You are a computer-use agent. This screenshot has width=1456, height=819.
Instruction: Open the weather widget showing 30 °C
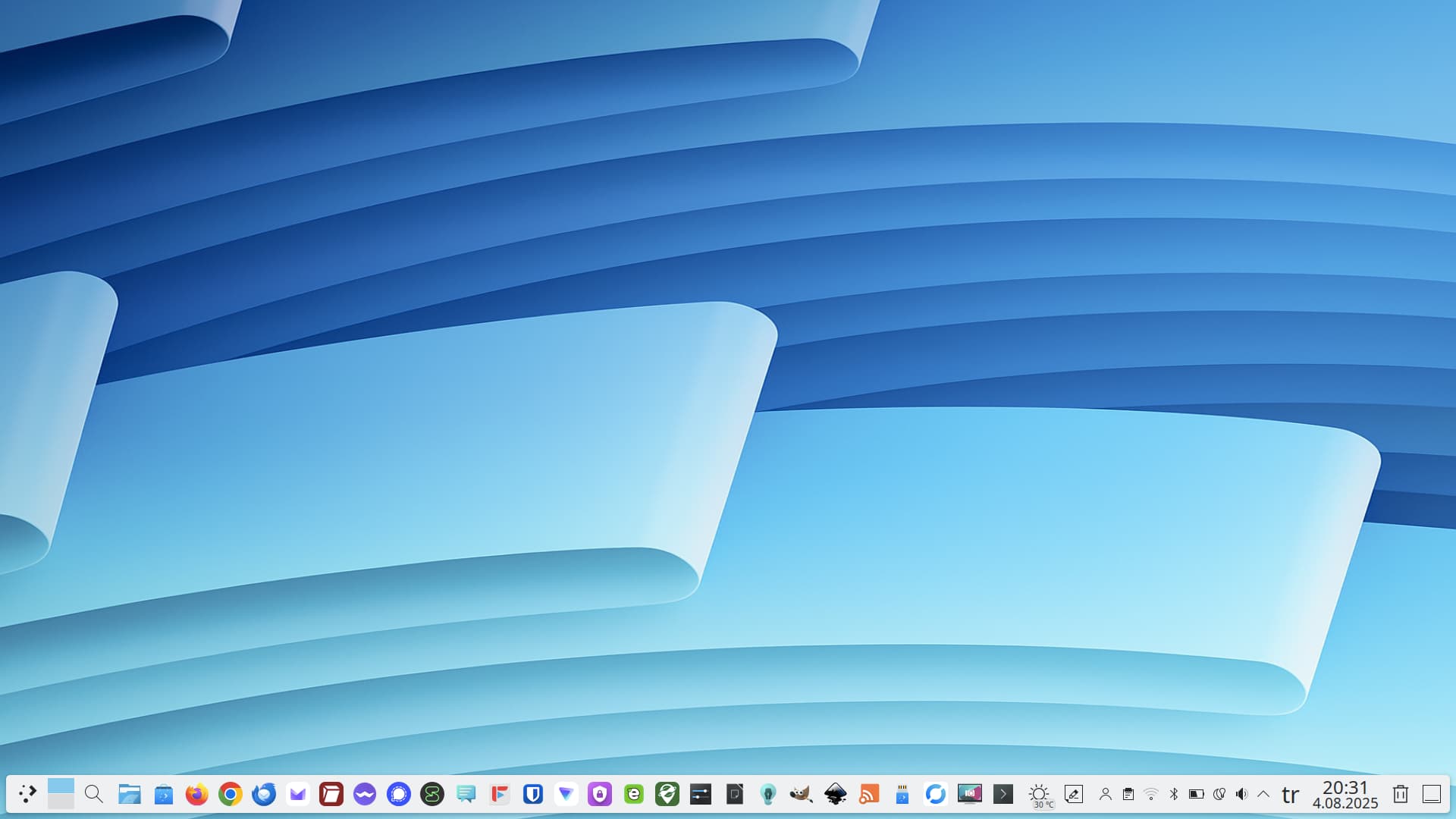[x=1039, y=794]
